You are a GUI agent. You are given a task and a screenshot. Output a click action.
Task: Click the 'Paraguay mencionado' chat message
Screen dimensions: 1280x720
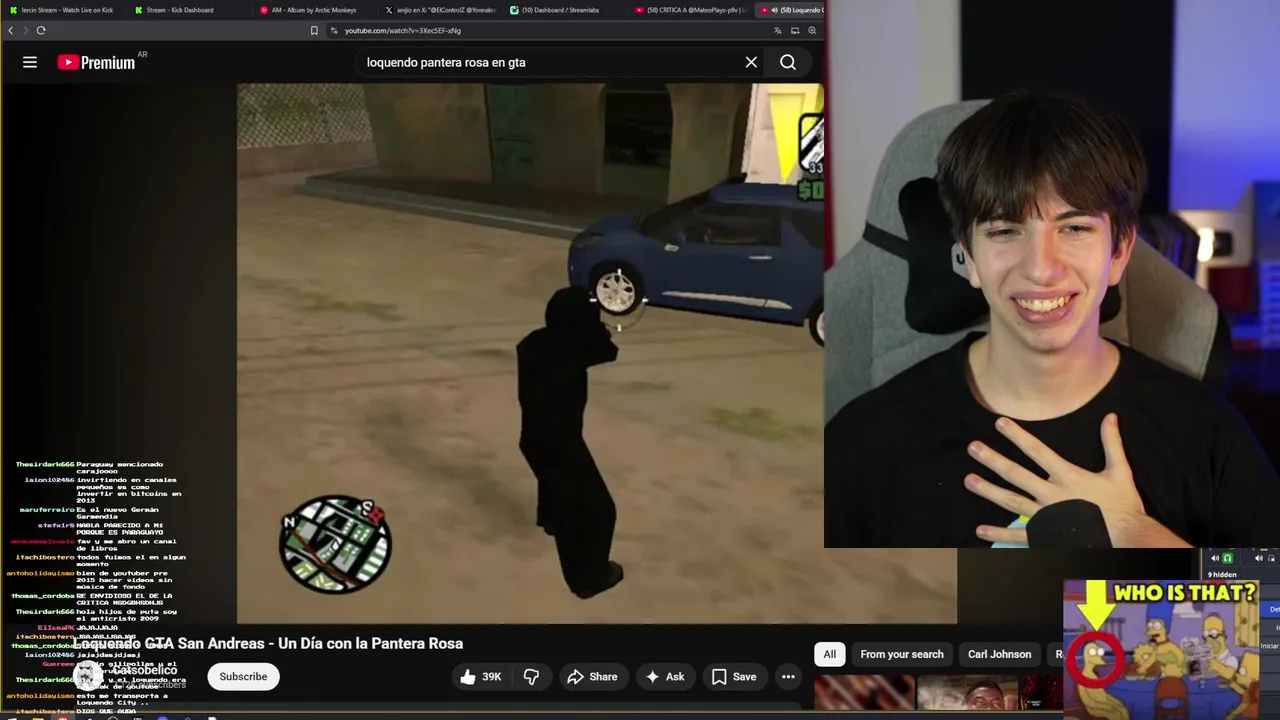pyautogui.click(x=119, y=468)
